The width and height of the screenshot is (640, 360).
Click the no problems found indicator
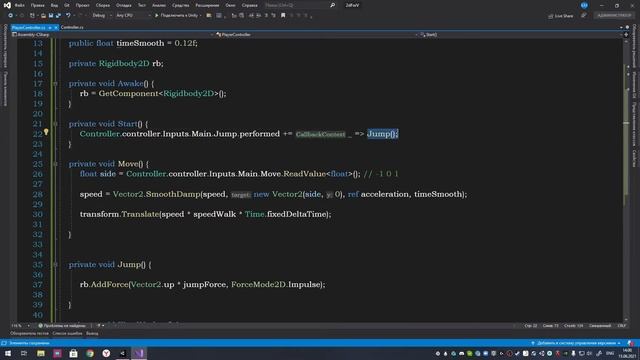[62, 326]
